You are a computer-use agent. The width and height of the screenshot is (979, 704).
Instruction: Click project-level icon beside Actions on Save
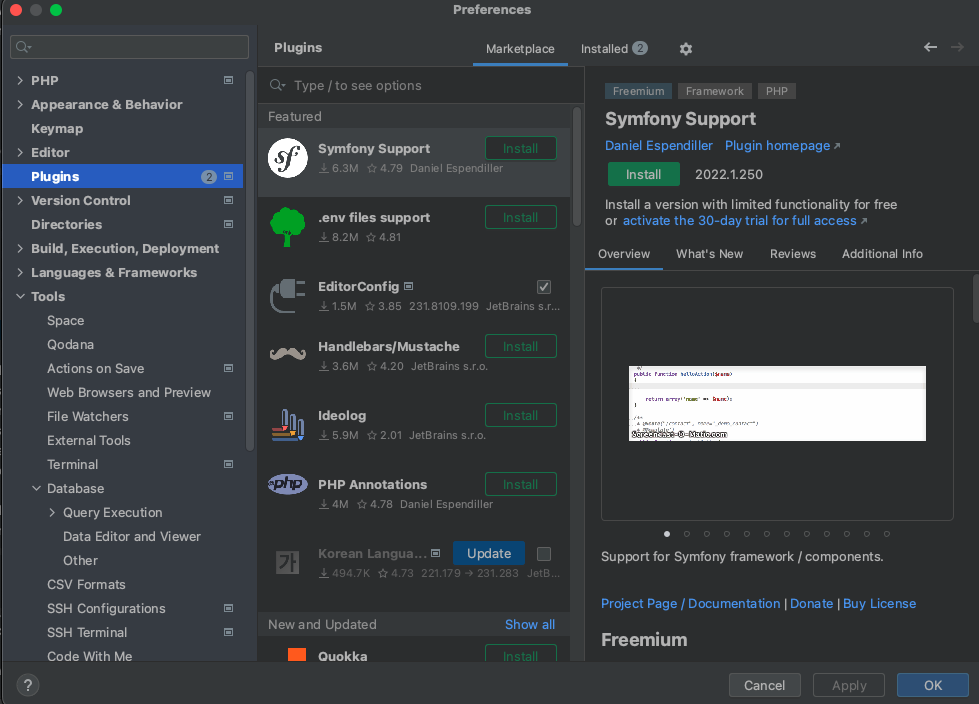pyautogui.click(x=229, y=368)
